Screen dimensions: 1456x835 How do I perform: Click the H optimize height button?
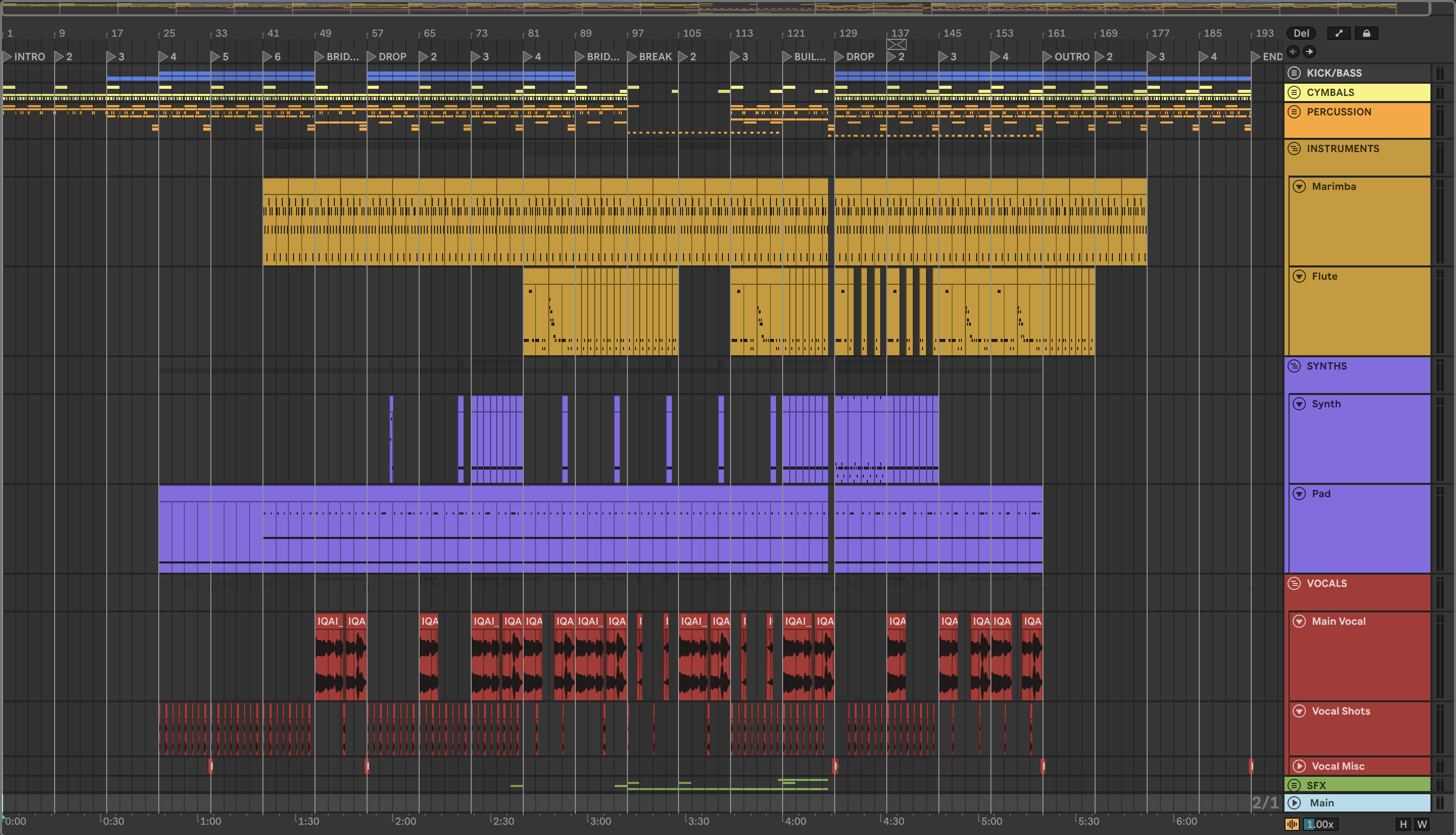pos(1403,824)
